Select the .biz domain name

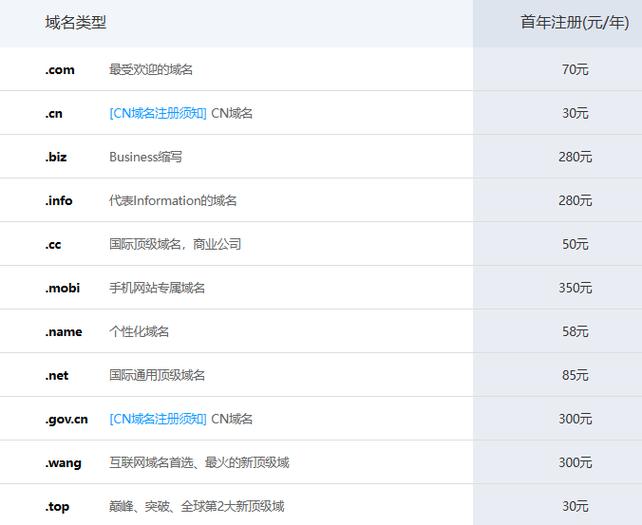[x=56, y=157]
